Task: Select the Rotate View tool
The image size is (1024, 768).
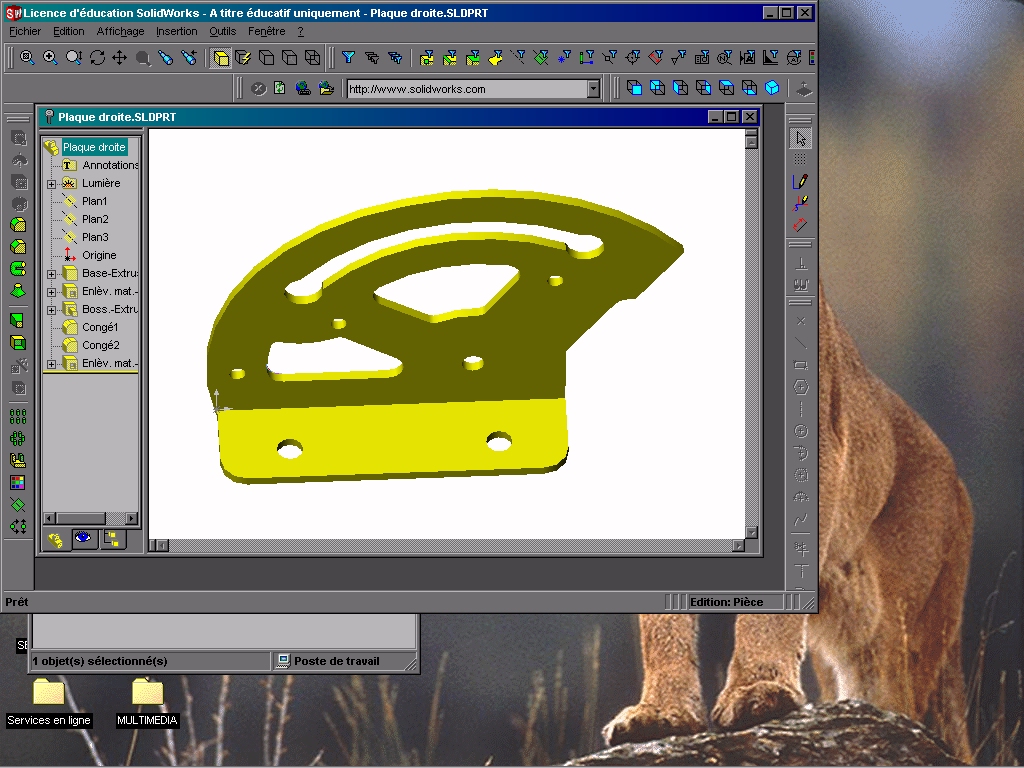Action: 97,58
